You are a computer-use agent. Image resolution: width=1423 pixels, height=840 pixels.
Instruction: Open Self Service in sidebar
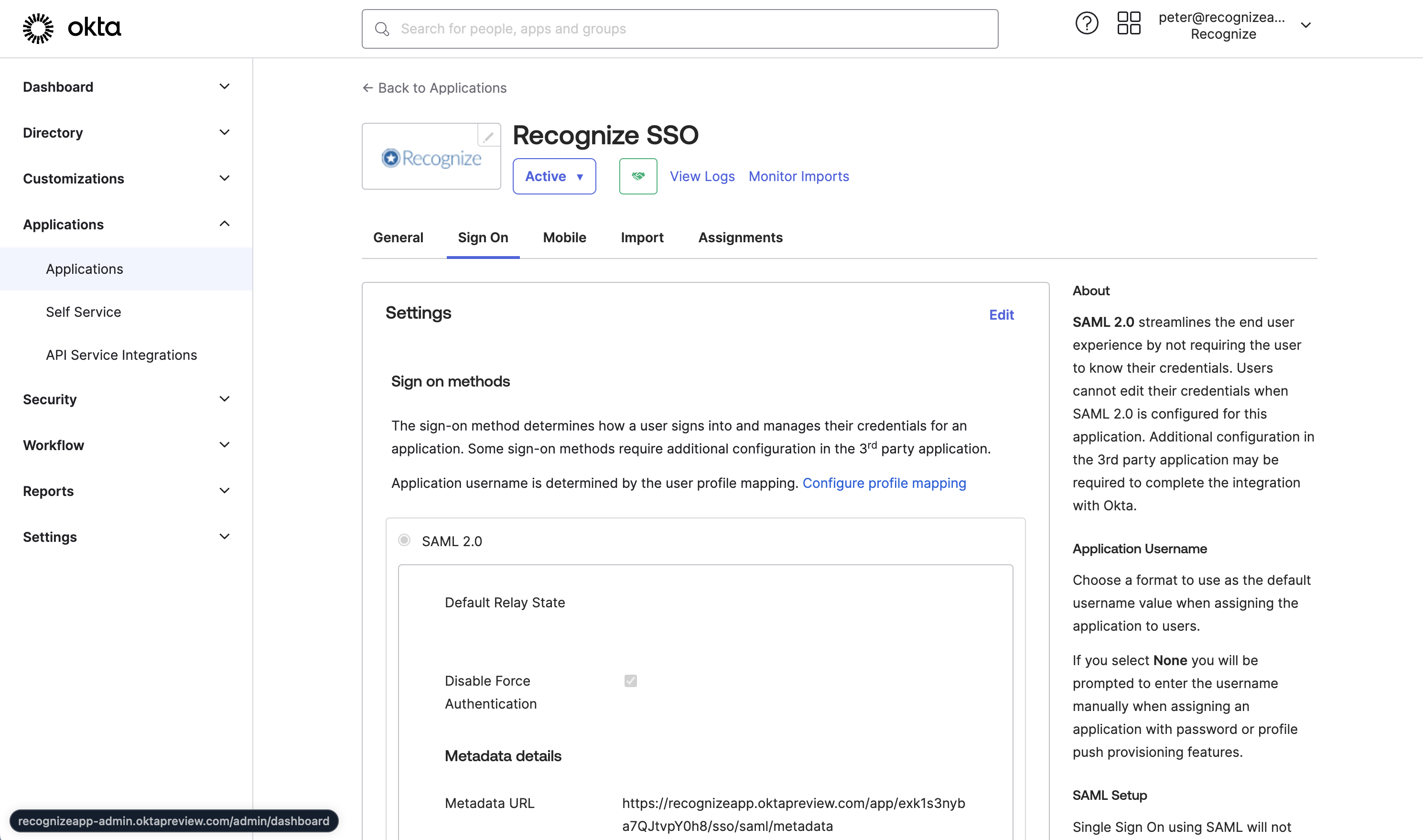[x=126, y=312]
